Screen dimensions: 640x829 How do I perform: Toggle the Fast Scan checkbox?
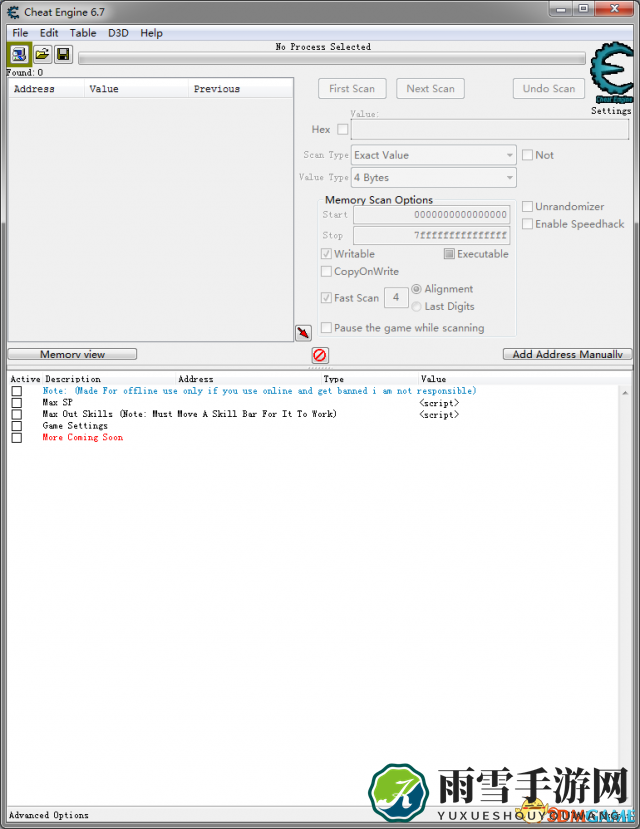pyautogui.click(x=326, y=298)
